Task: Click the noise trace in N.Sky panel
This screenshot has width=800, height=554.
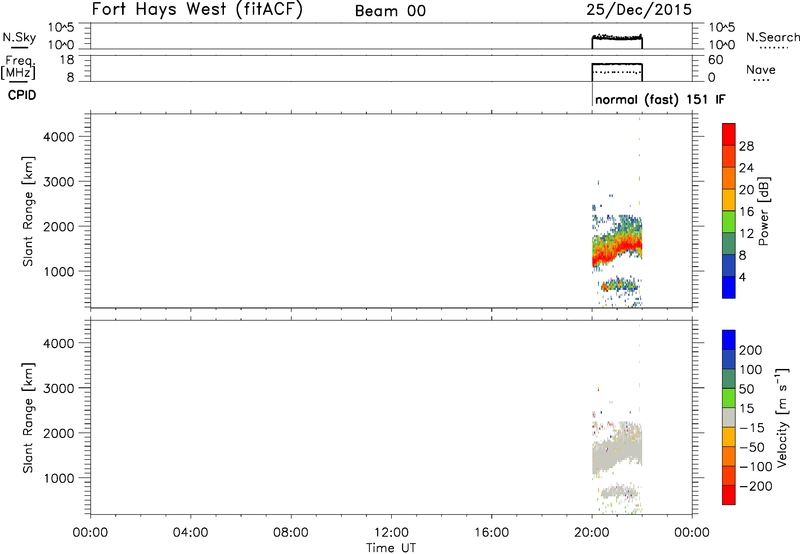Action: [x=617, y=37]
